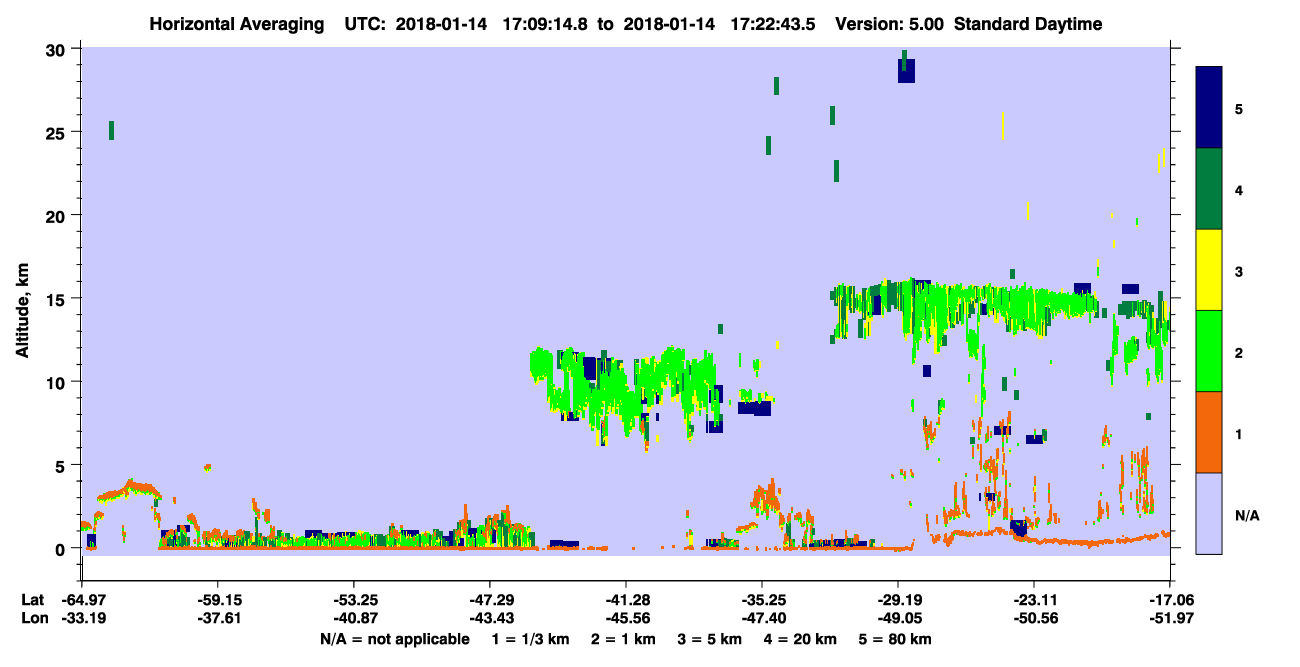
Task: Click the '2 = 1 km' legend text
Action: [x=621, y=639]
